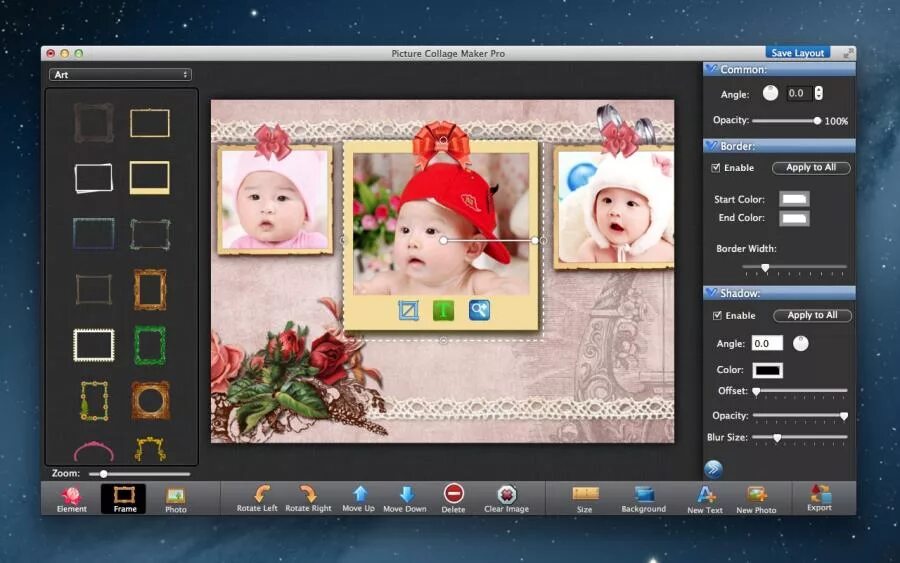Screen dimensions: 900x563
Task: Click the Blur Size slider
Action: pos(800,438)
